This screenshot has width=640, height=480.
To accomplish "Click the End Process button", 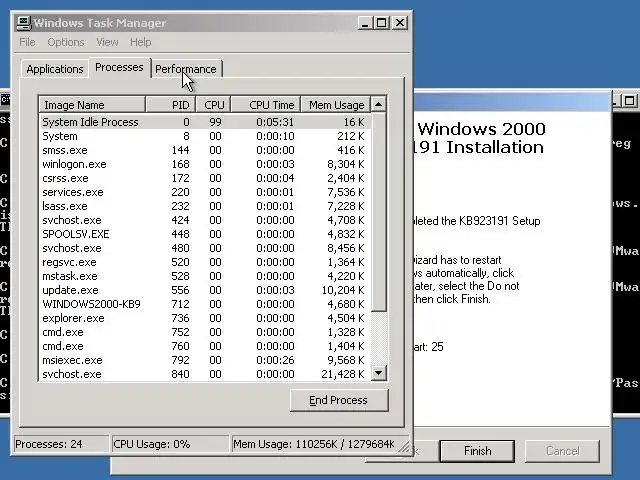I will 339,400.
